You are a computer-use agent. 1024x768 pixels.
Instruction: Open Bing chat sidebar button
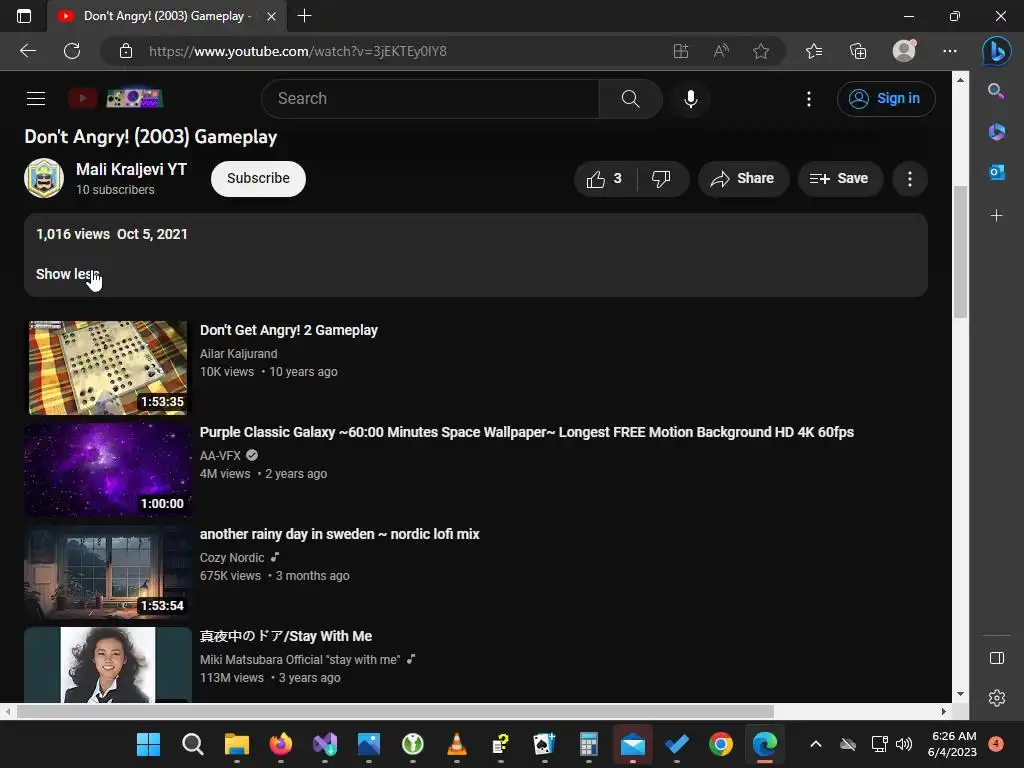pos(997,51)
